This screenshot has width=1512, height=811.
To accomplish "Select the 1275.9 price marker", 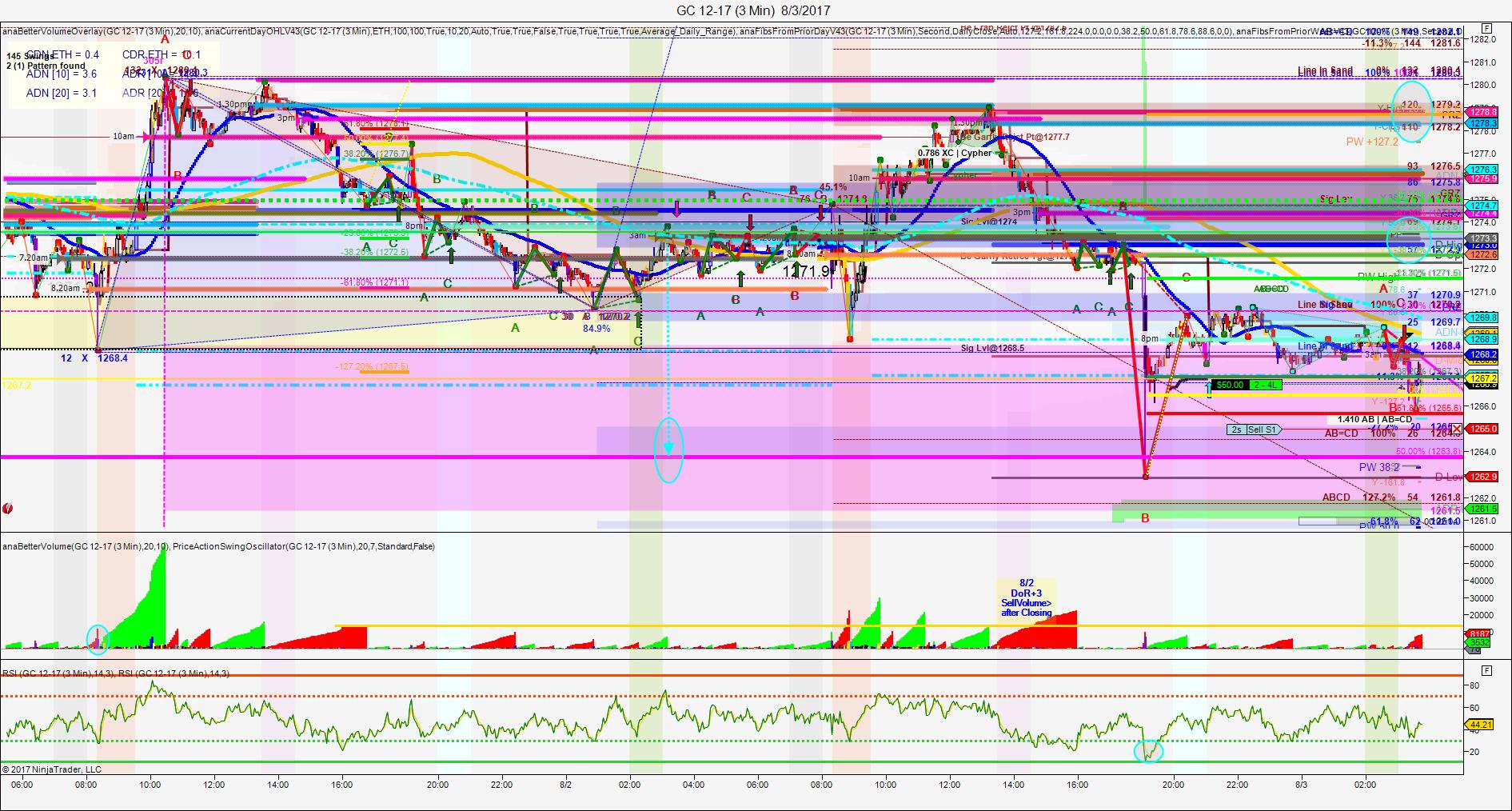I will click(1483, 179).
